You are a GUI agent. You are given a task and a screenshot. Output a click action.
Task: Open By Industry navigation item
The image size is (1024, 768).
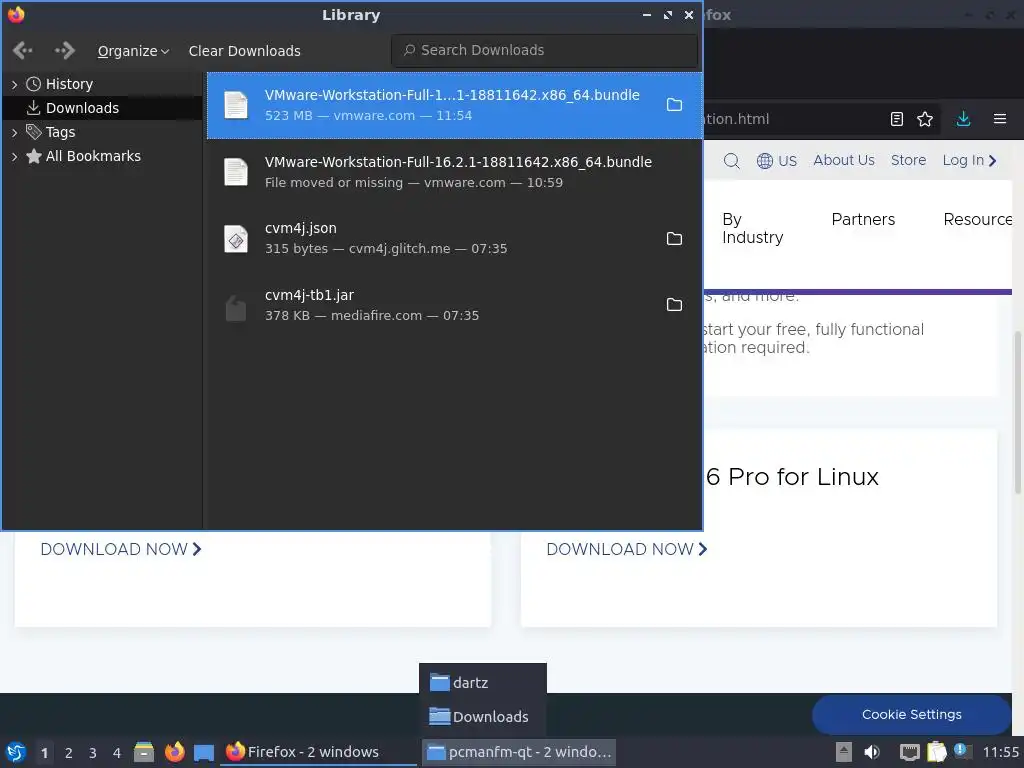pos(752,229)
